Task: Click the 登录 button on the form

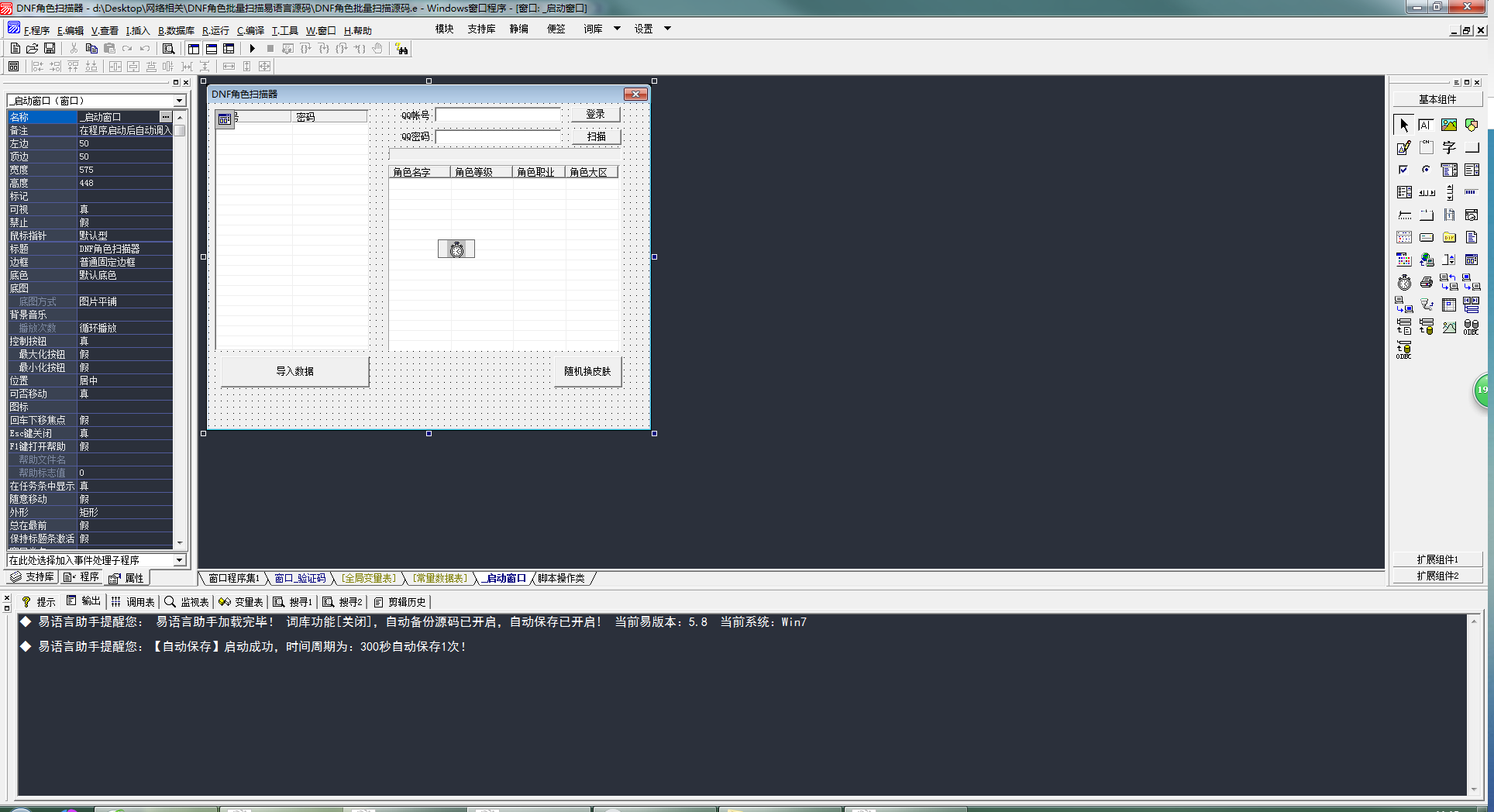Action: (595, 114)
